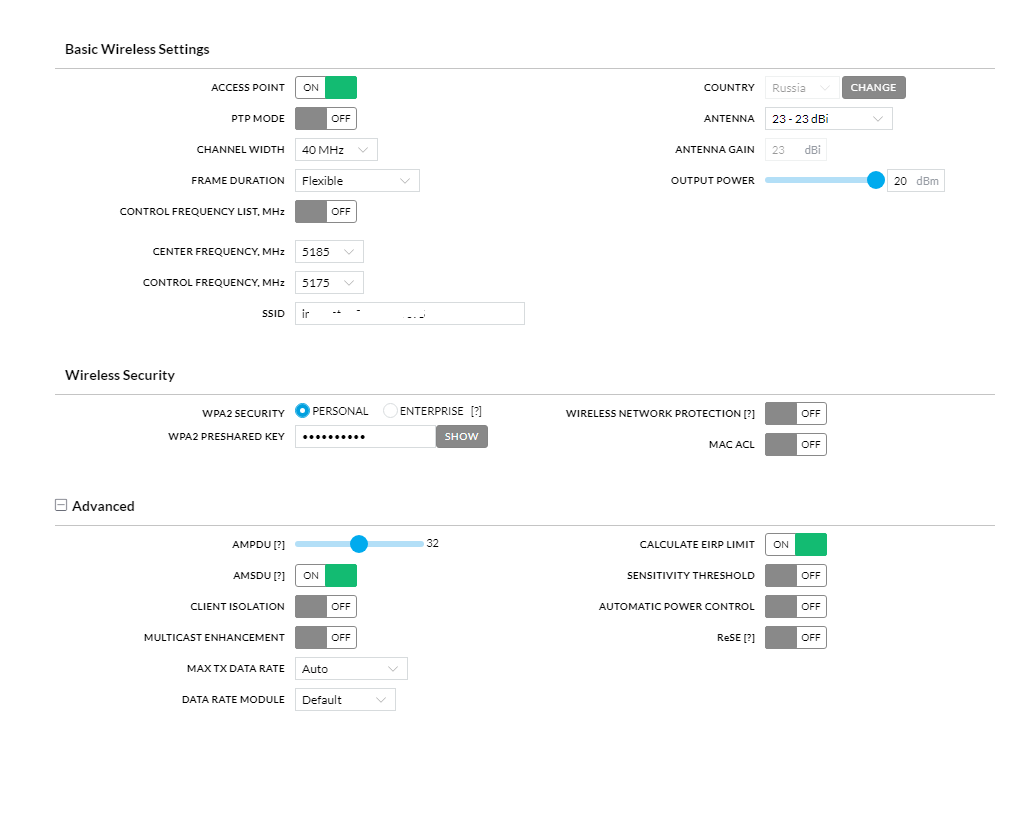
Task: Click the AMPDU slider knob
Action: [x=359, y=544]
